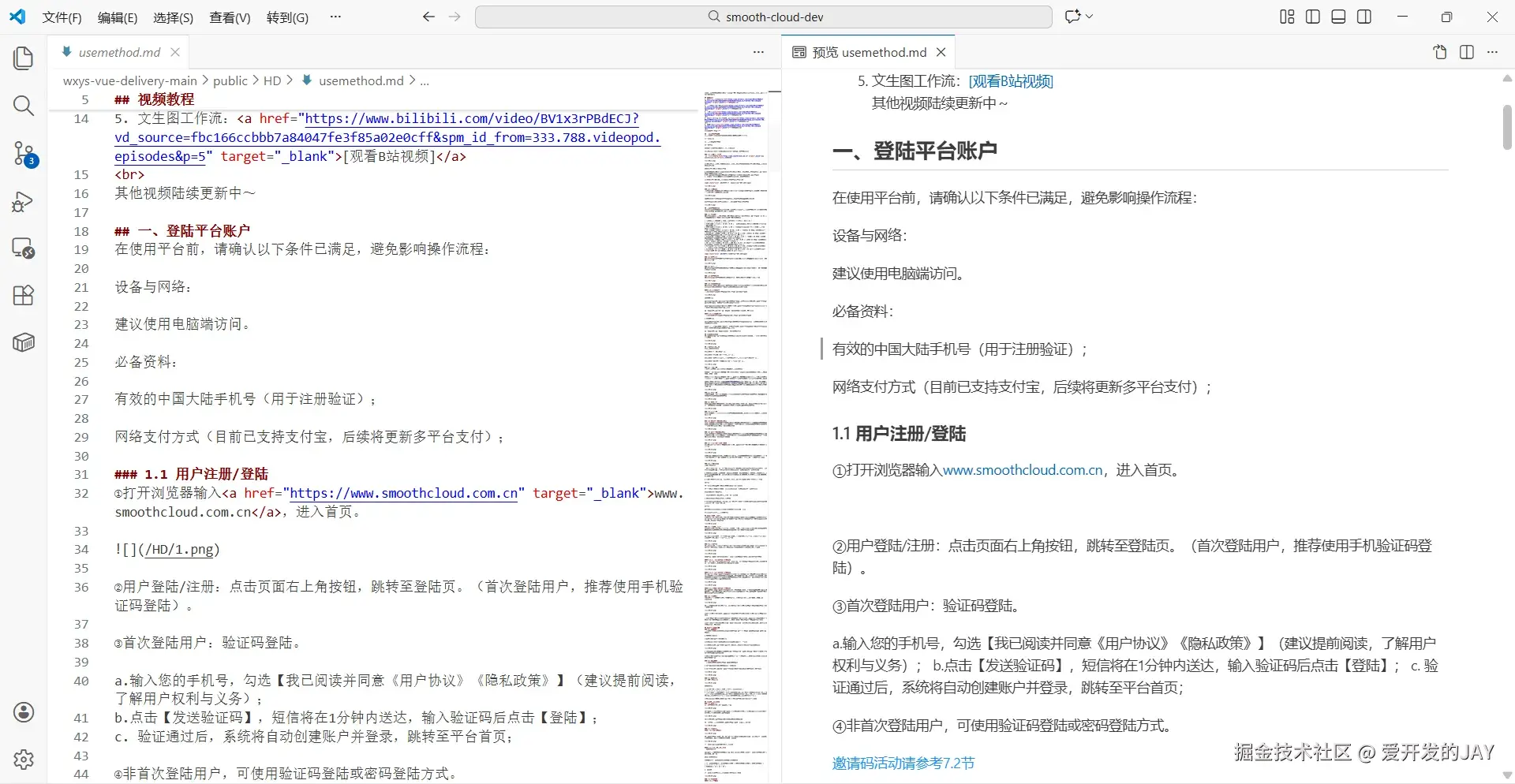Open the Run and Debug view

point(23,201)
